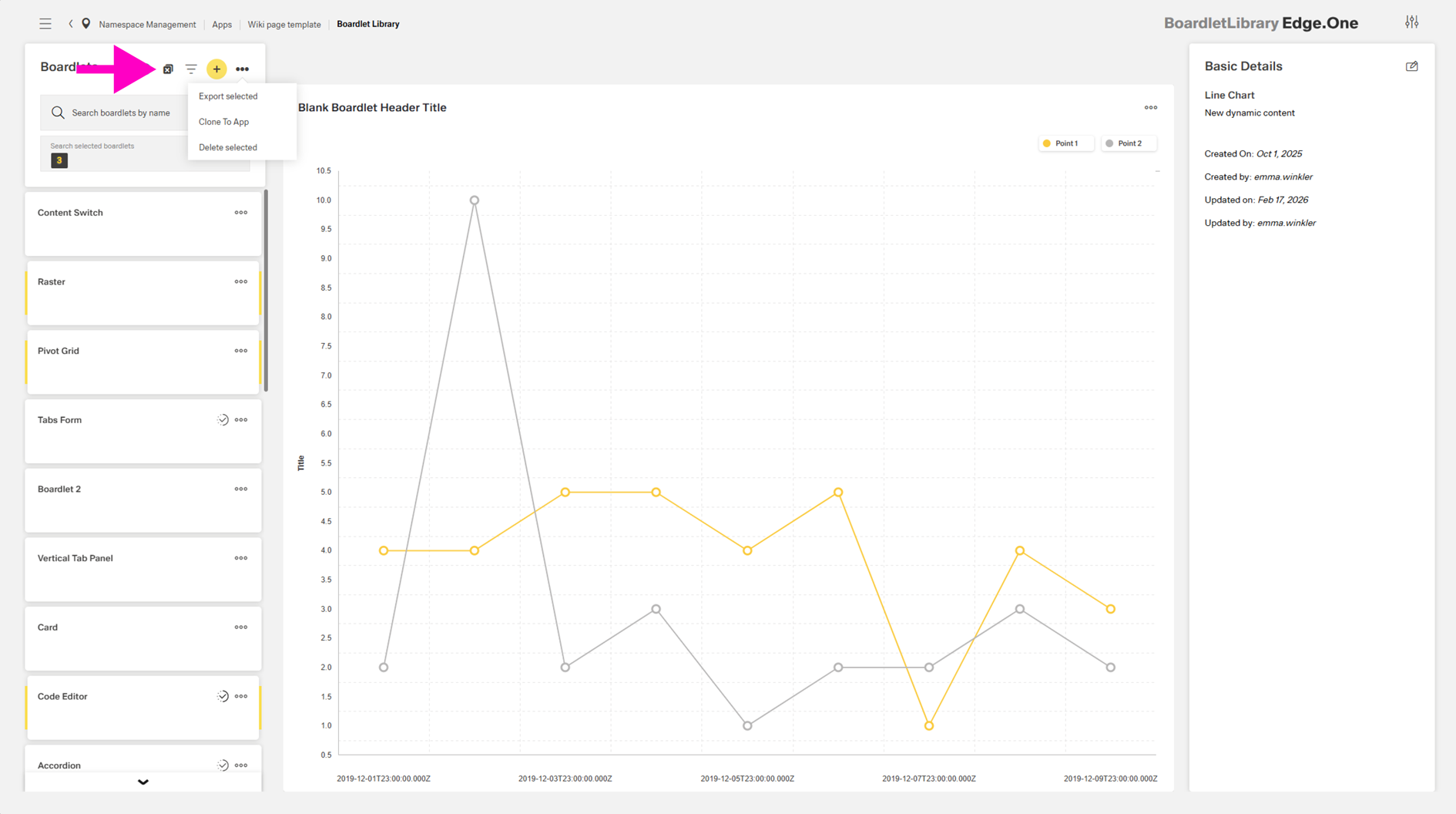Open the Content Switch three-dot menu
The image size is (1456, 814).
tap(241, 213)
